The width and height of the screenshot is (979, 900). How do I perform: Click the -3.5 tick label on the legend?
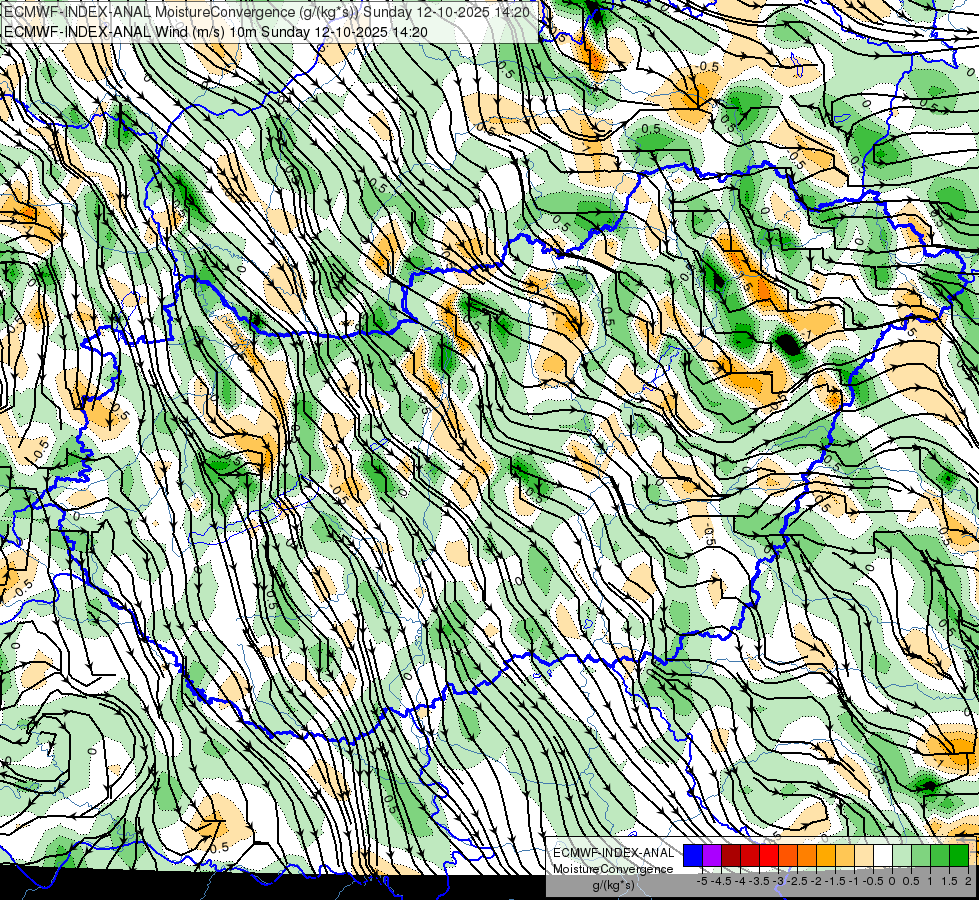[x=760, y=881]
